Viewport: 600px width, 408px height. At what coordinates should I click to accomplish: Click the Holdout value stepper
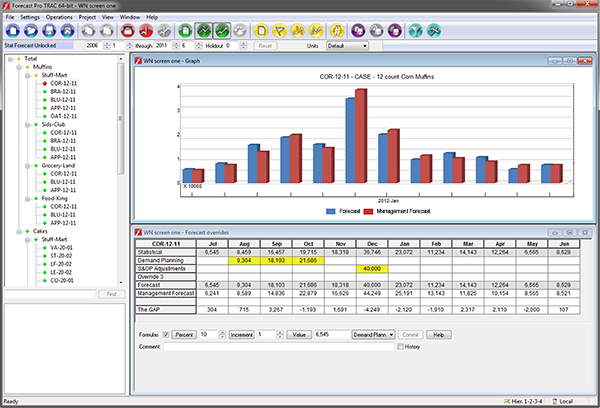tap(243, 46)
